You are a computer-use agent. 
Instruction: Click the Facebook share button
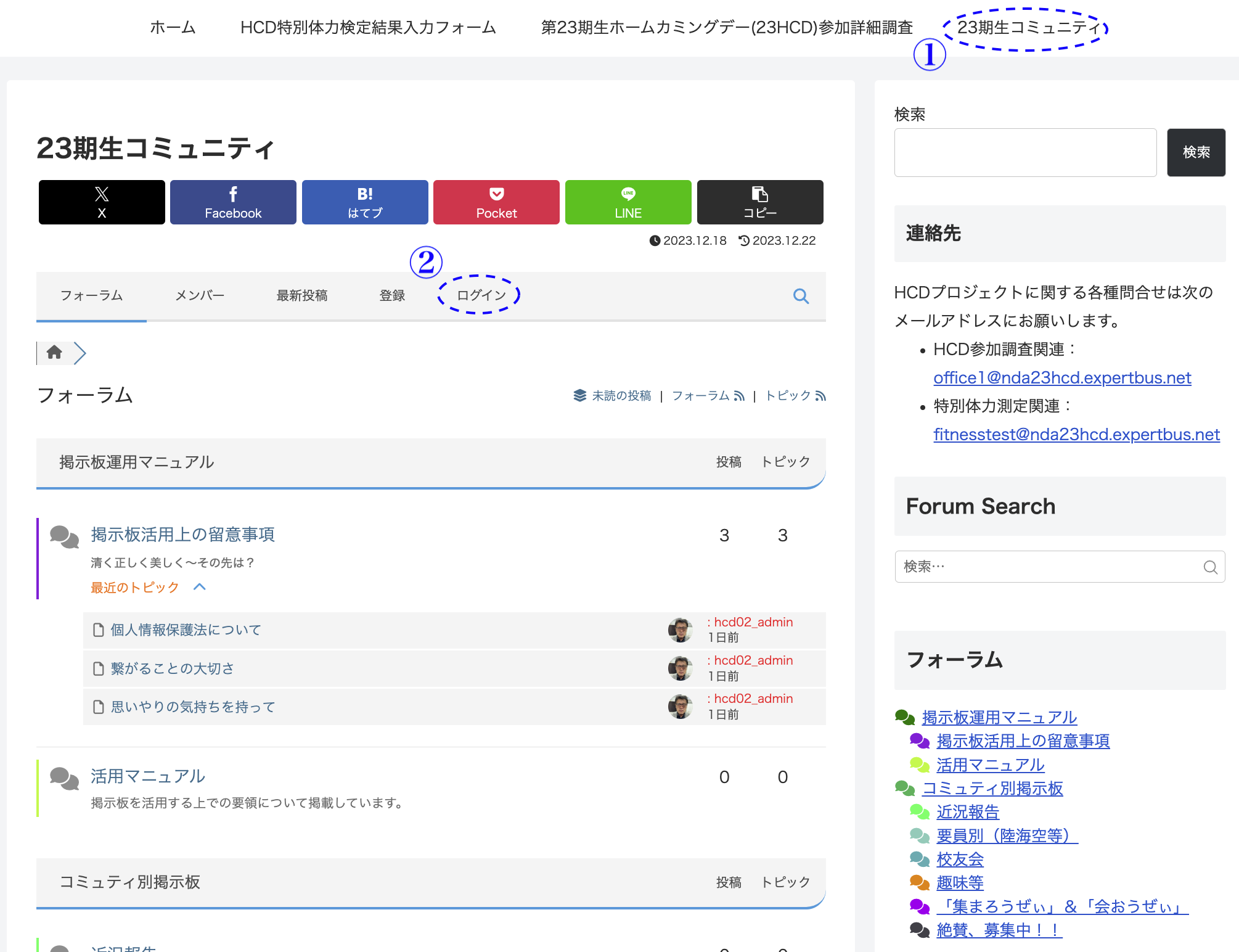click(233, 202)
